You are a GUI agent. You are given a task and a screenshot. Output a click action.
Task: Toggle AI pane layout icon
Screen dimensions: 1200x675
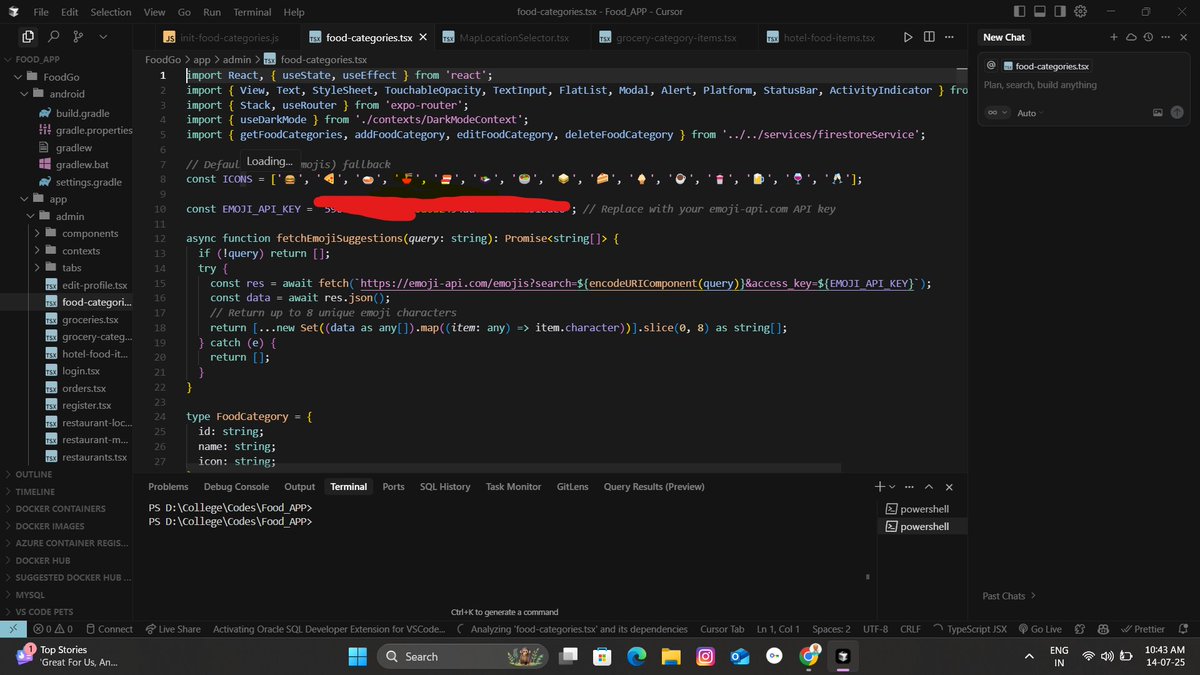tap(1062, 12)
